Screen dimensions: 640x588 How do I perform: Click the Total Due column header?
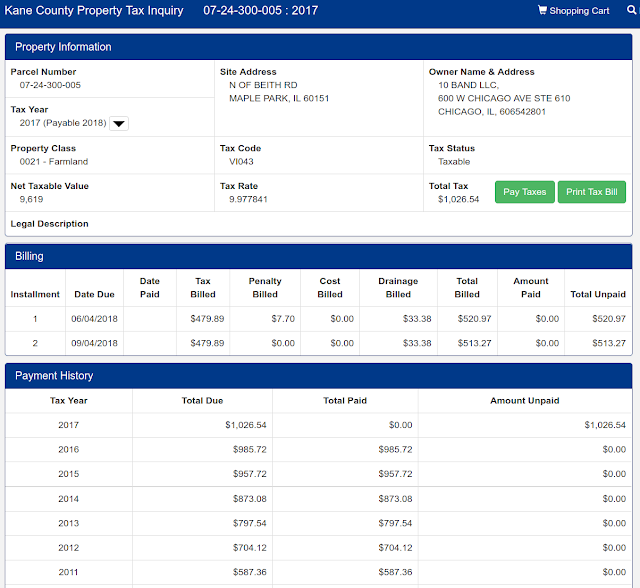coord(202,401)
